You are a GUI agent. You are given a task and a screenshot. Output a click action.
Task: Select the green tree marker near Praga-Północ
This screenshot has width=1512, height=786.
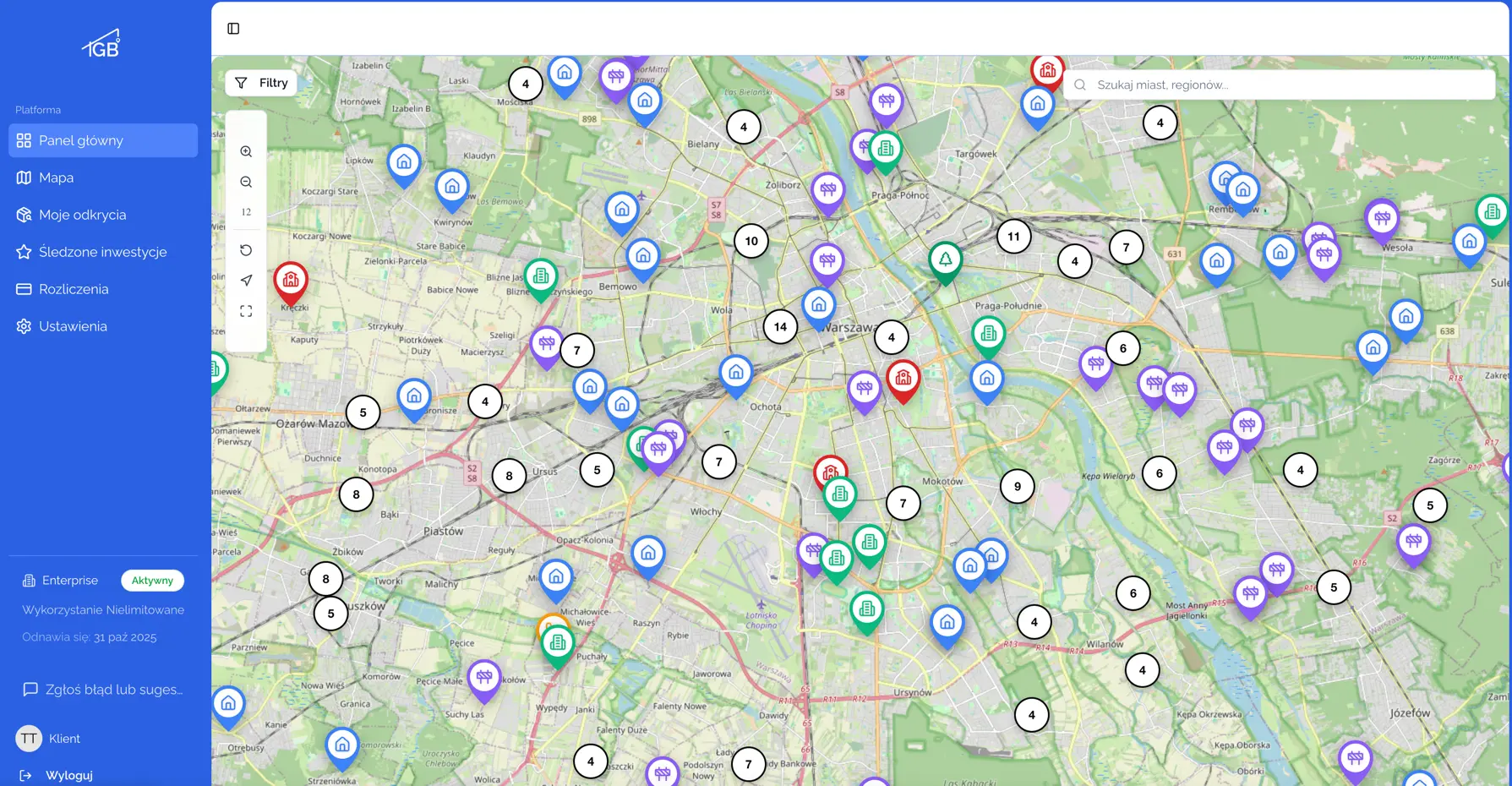click(x=945, y=258)
